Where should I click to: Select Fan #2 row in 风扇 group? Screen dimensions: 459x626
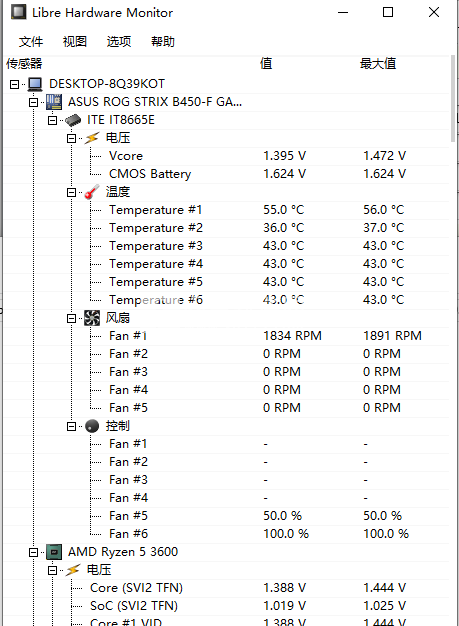pos(227,354)
